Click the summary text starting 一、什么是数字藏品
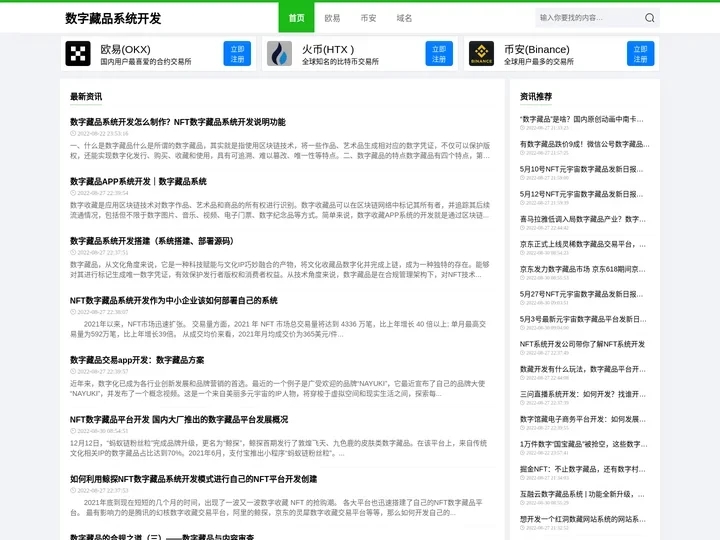 [x=280, y=151]
